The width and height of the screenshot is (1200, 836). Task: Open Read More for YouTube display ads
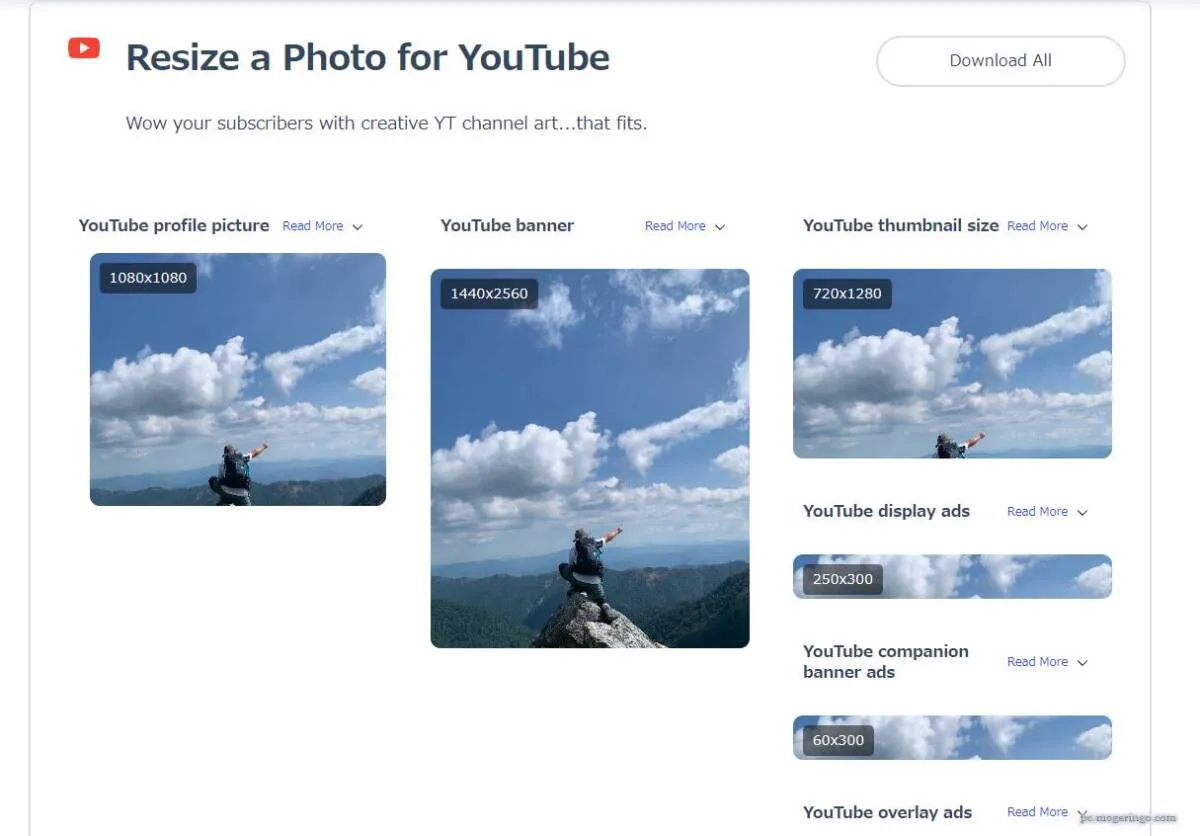[x=1037, y=511]
